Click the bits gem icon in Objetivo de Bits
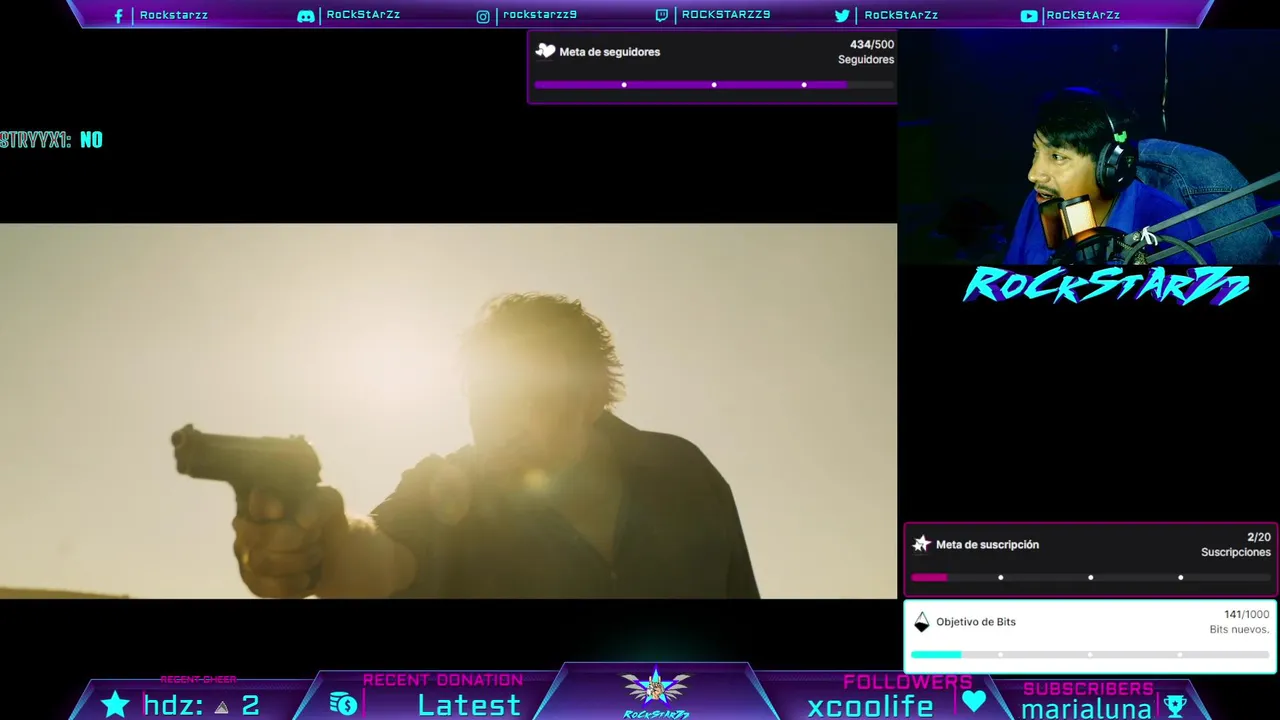Image resolution: width=1280 pixels, height=720 pixels. point(922,622)
